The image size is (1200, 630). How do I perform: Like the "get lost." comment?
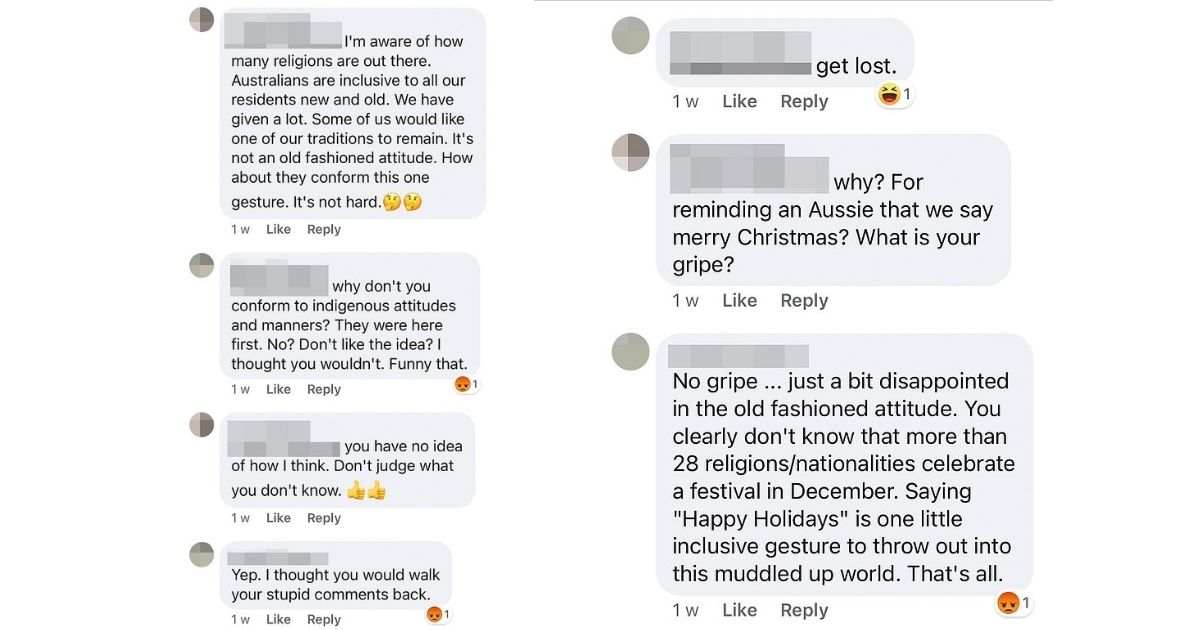(x=739, y=101)
